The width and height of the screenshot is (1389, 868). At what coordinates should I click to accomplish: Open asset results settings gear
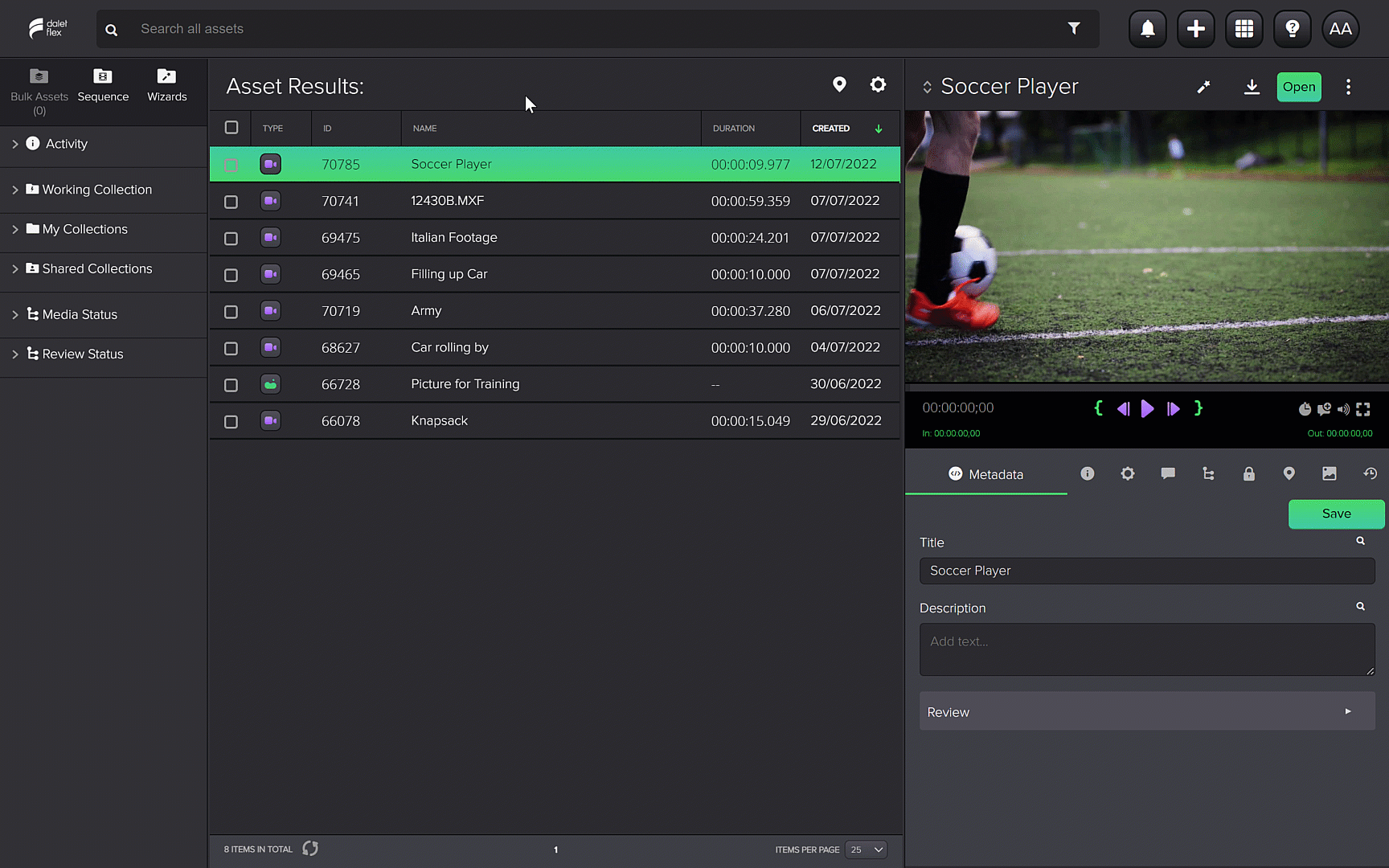[x=878, y=85]
